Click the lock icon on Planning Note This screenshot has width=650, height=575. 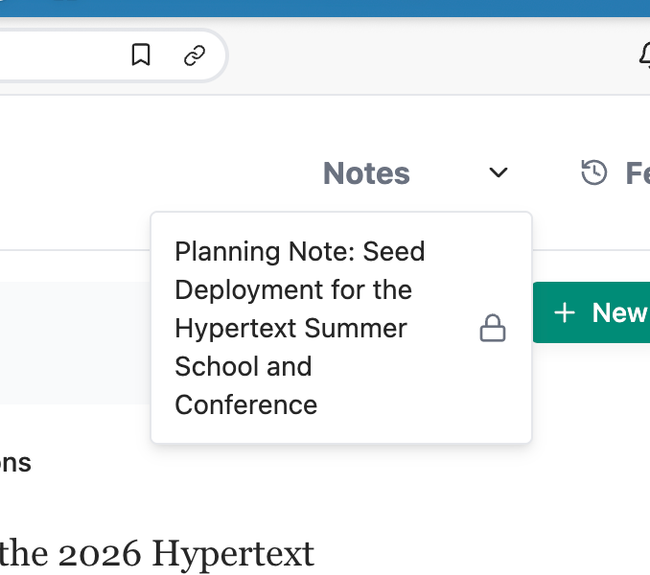click(492, 328)
